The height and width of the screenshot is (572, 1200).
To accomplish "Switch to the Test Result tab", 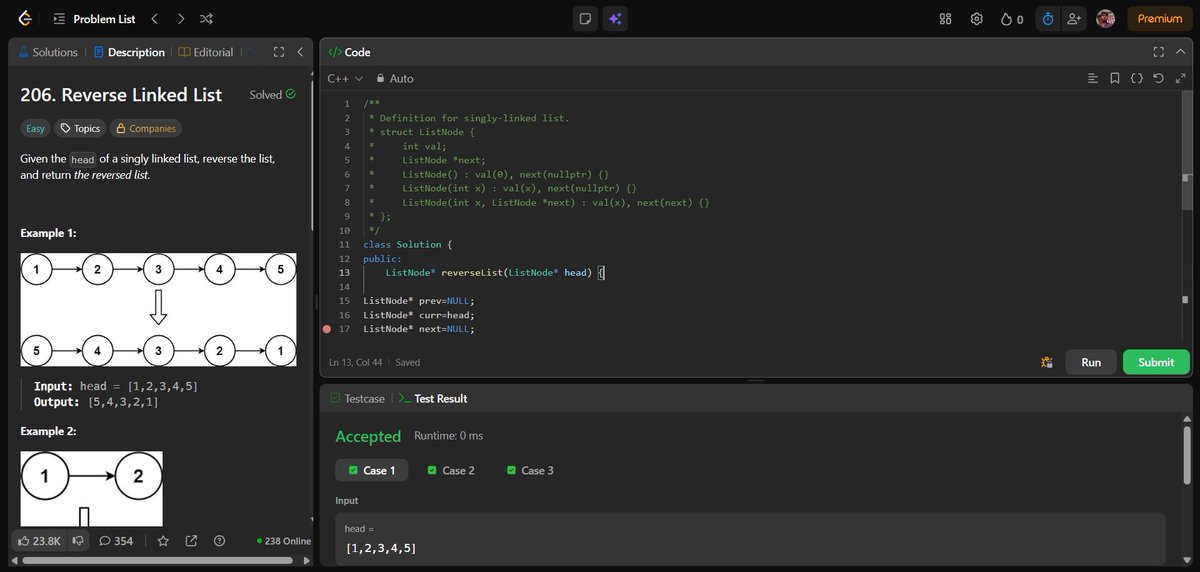I will click(432, 398).
